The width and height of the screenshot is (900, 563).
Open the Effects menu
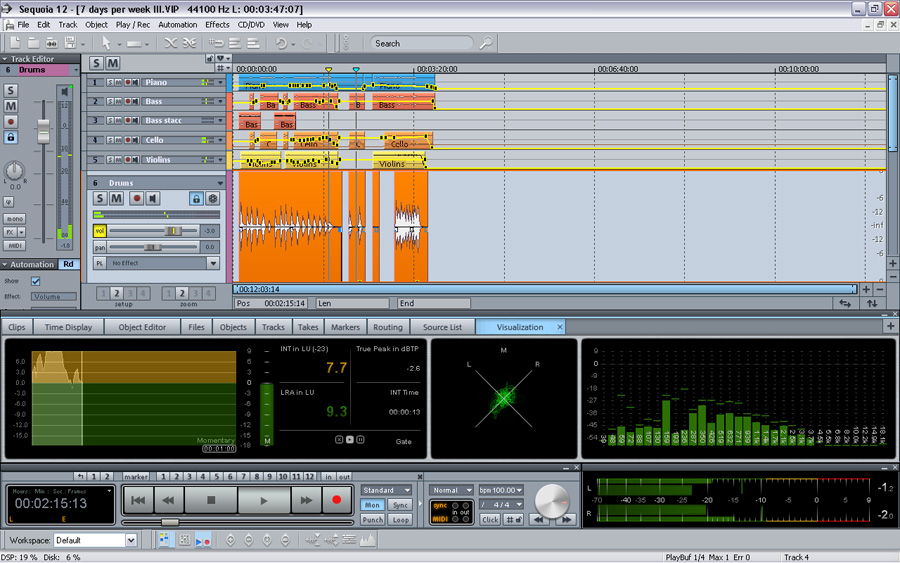click(217, 24)
